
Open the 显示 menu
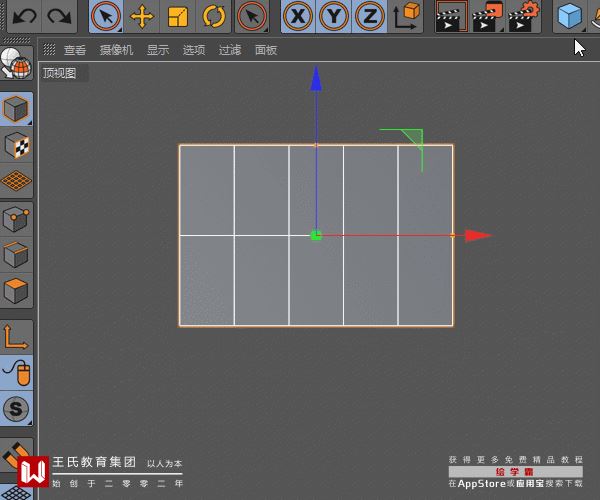point(158,50)
